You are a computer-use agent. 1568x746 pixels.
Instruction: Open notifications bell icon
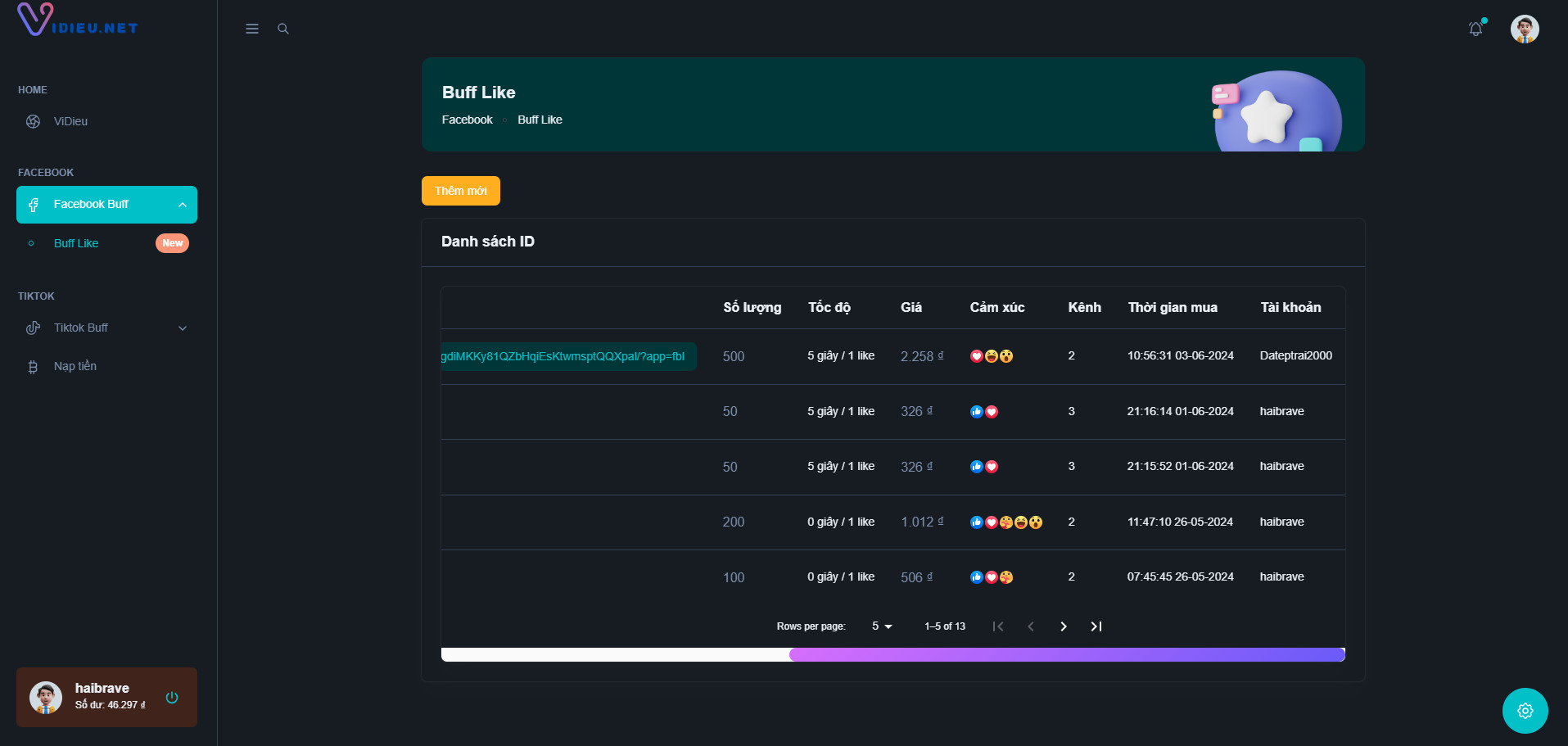point(1475,29)
